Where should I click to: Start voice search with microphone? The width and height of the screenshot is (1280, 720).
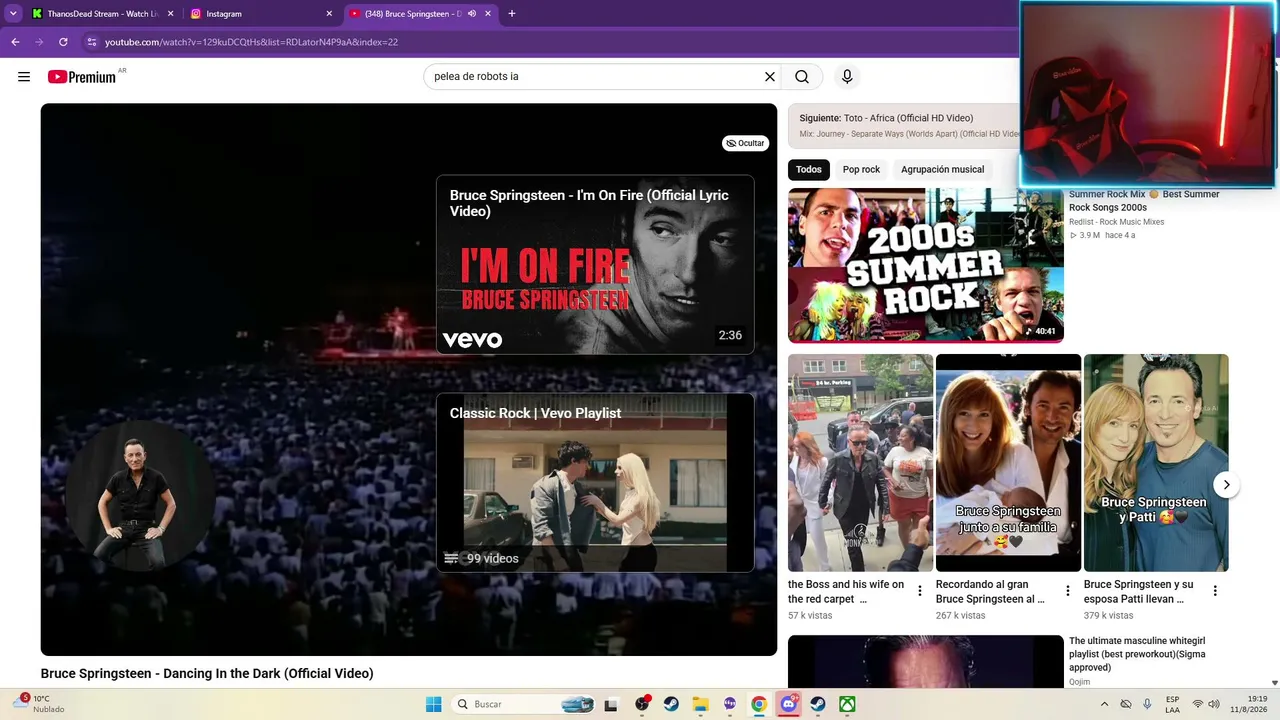(847, 77)
